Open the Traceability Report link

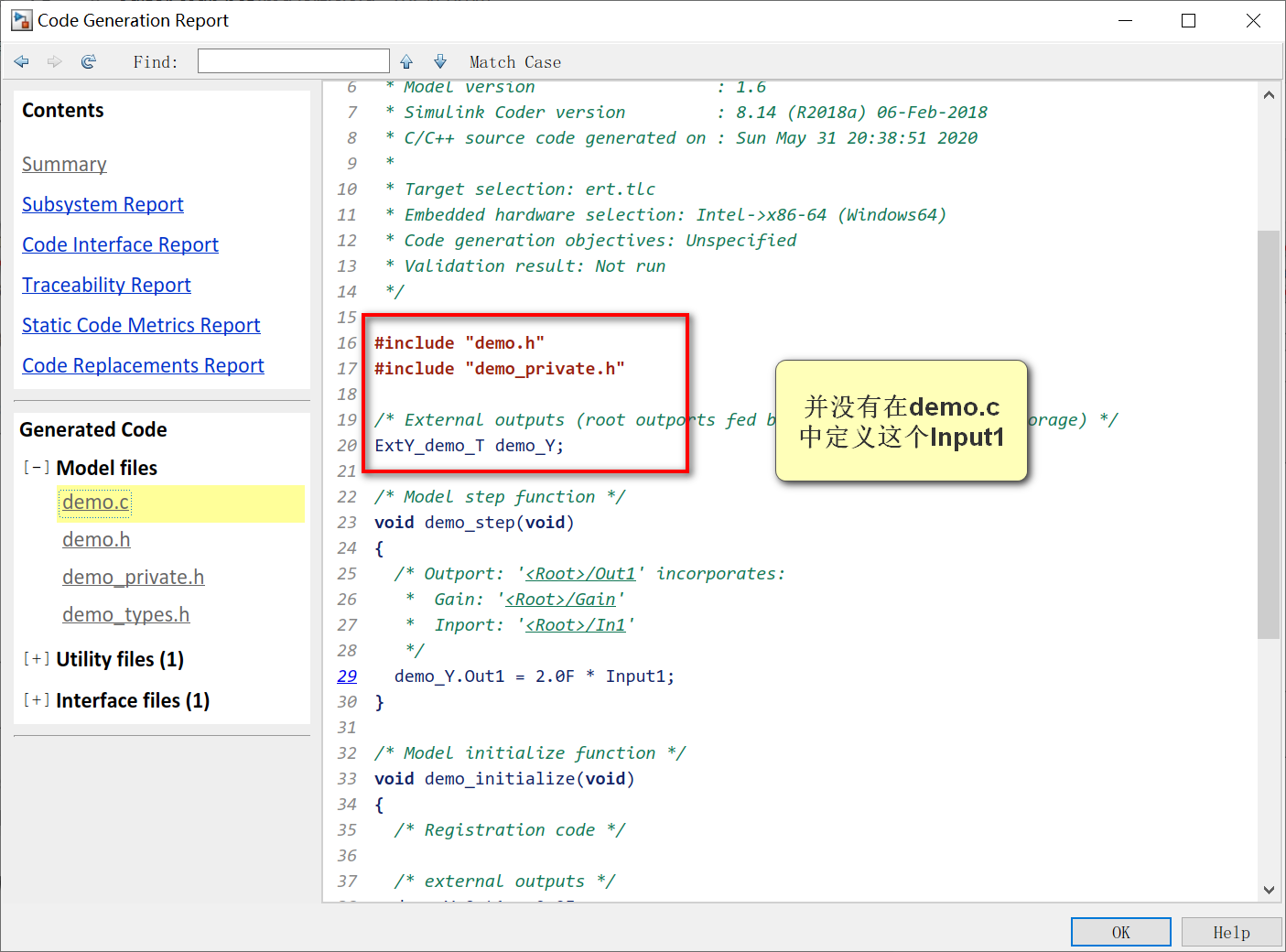[x=106, y=285]
